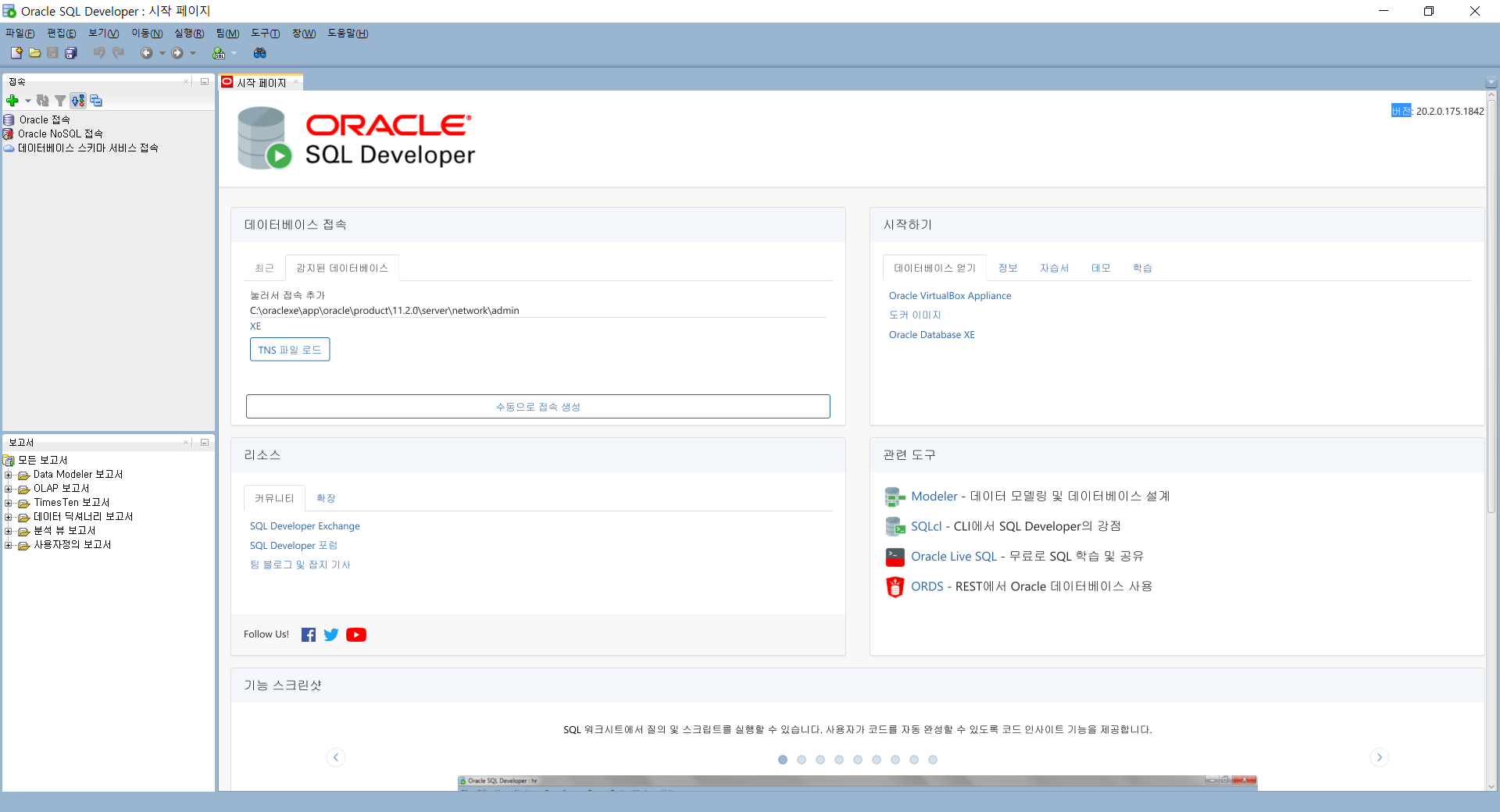Switch to the 최근 tab
Viewport: 1500px width, 812px height.
tap(264, 268)
